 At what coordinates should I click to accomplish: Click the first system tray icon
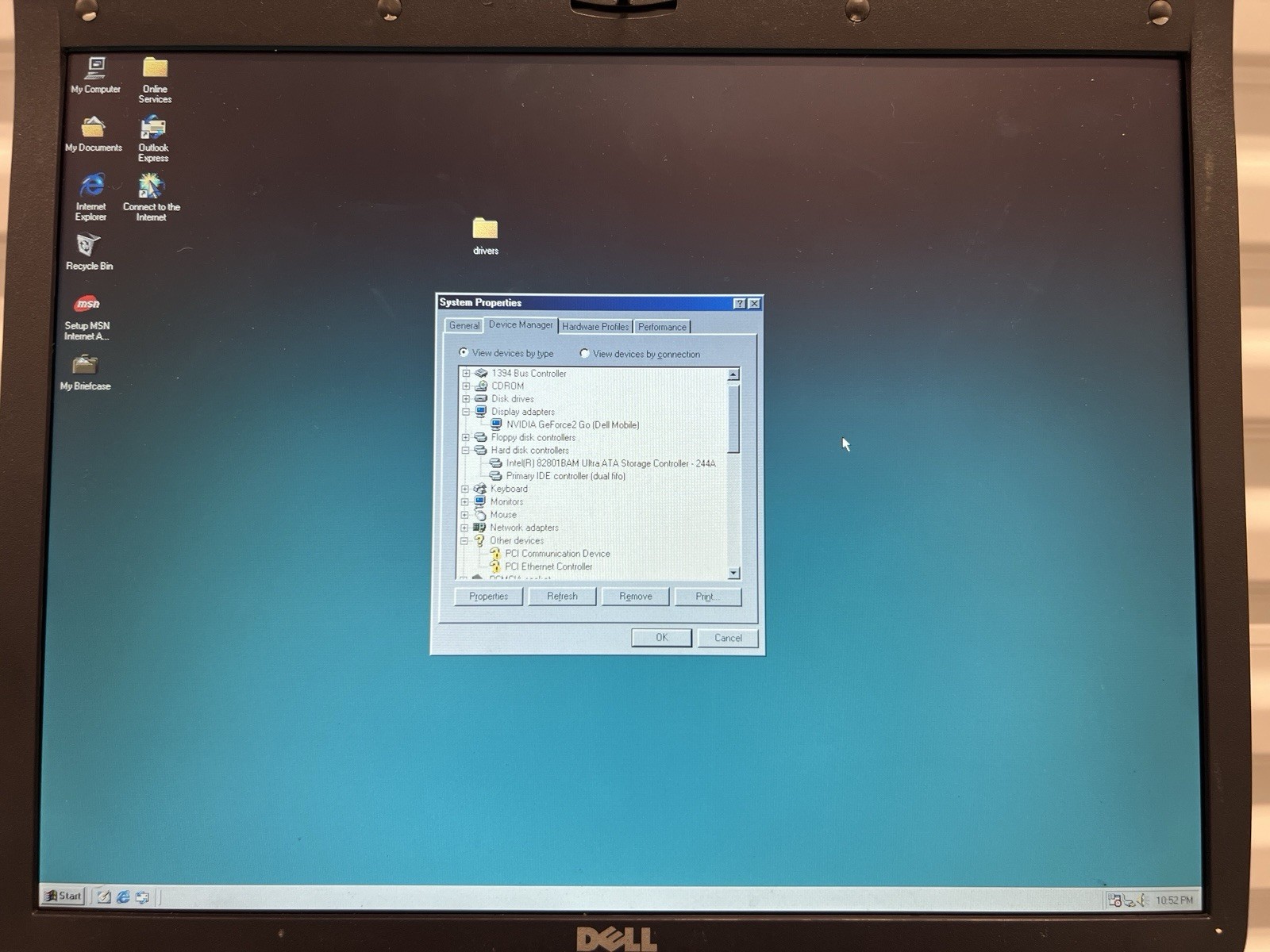(1114, 900)
